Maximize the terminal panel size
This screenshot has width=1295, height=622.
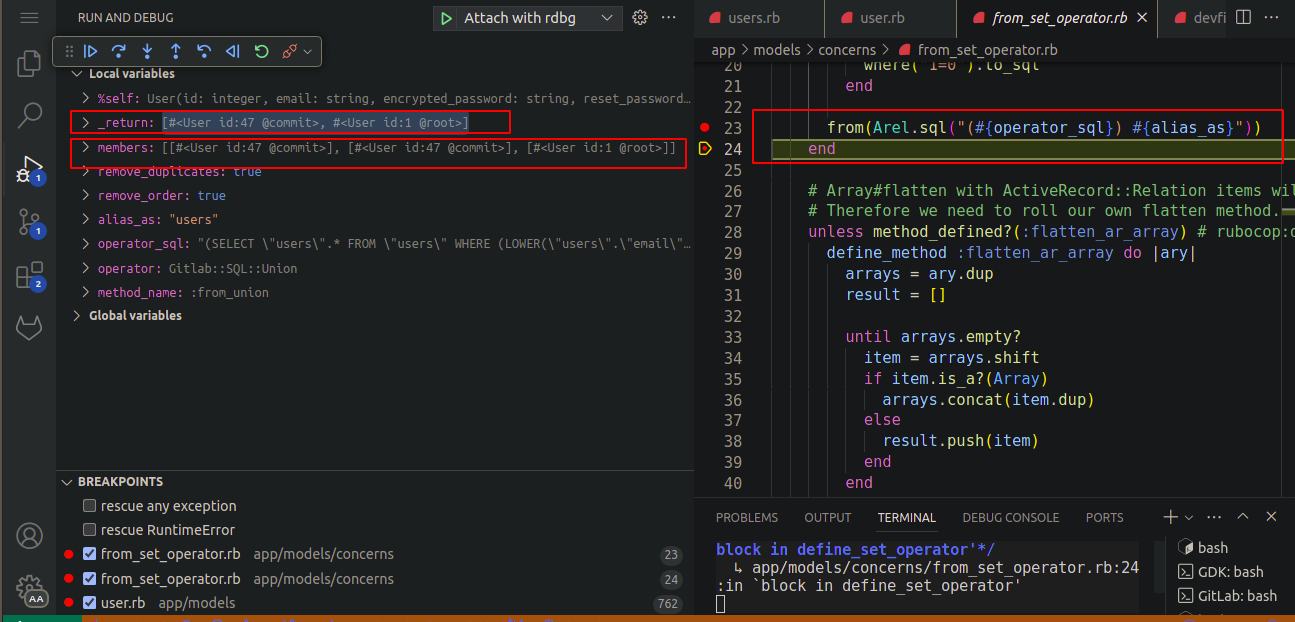pyautogui.click(x=1243, y=517)
